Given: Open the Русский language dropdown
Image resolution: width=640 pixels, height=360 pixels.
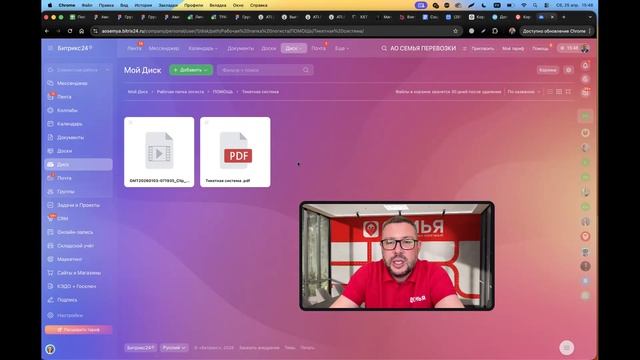Looking at the screenshot, I should pos(174,348).
